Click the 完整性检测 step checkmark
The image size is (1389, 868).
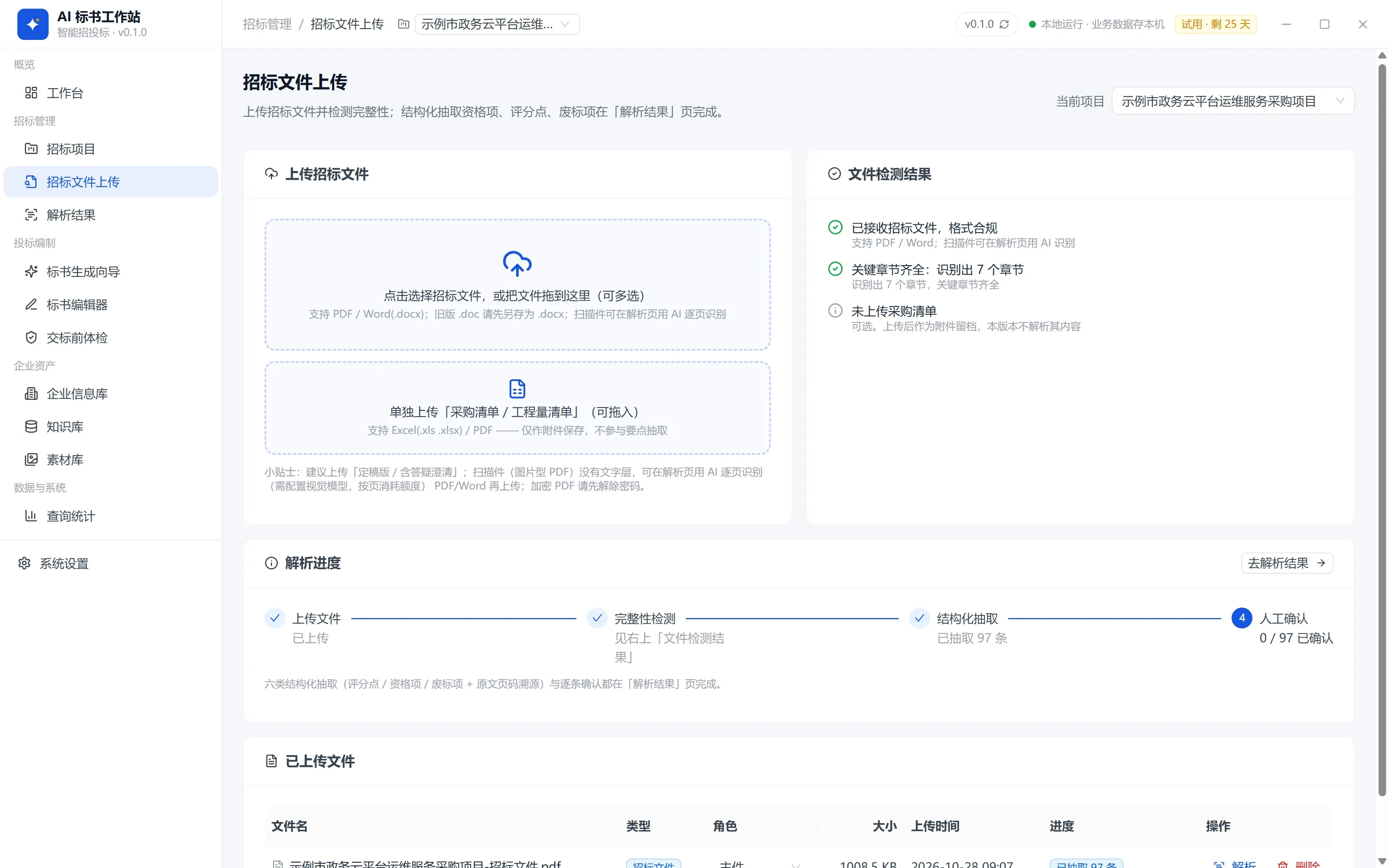597,618
